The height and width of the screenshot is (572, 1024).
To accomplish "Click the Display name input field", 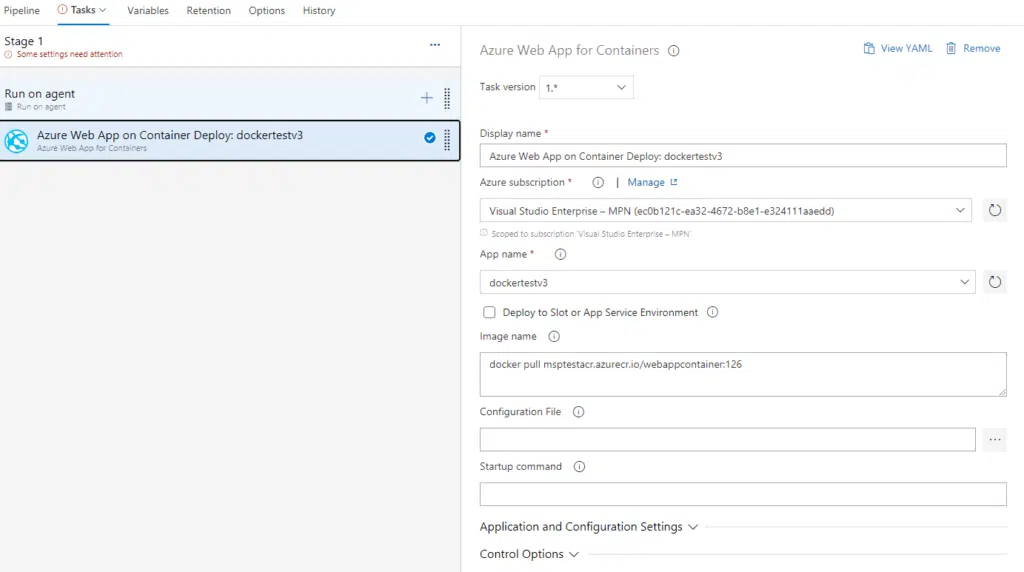I will coord(743,156).
